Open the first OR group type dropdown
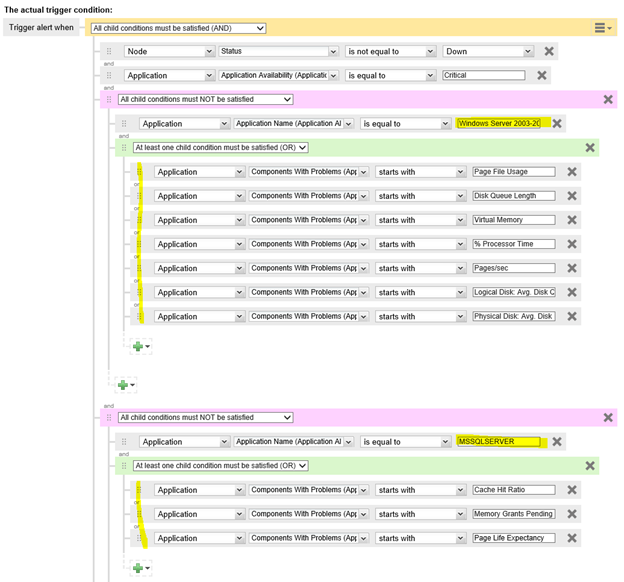The width and height of the screenshot is (624, 582). [x=221, y=148]
